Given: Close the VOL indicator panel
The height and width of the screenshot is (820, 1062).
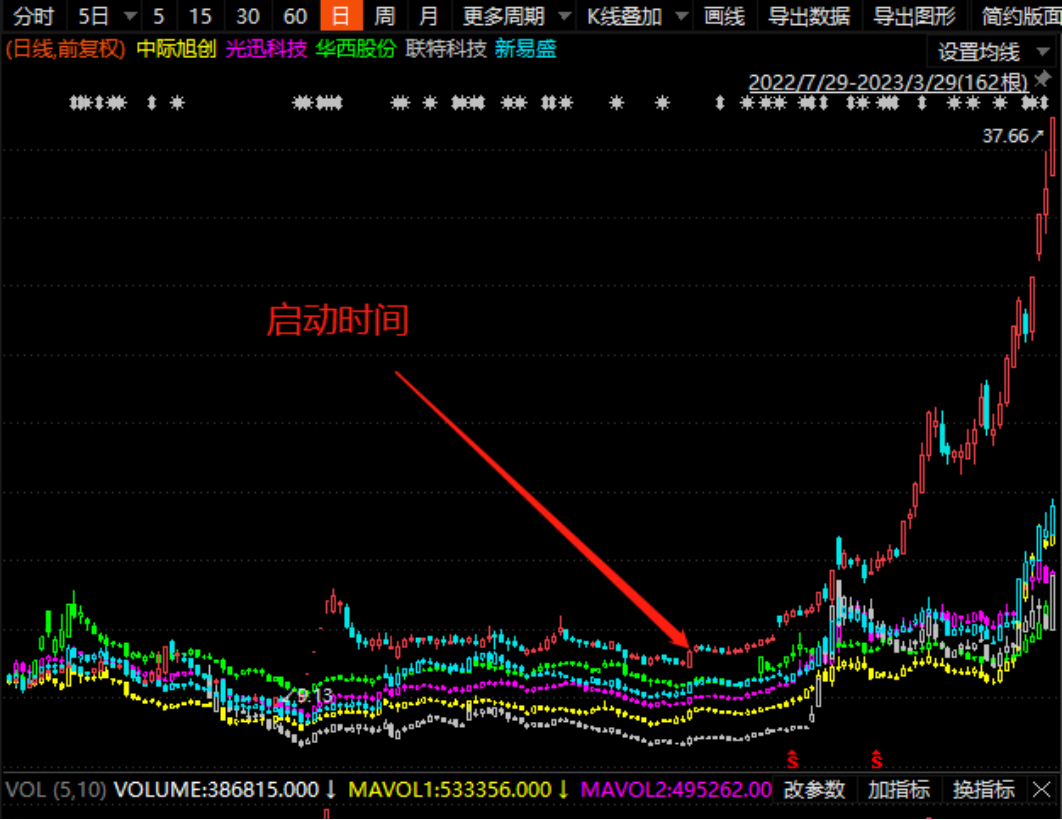Looking at the screenshot, I should pyautogui.click(x=1042, y=789).
